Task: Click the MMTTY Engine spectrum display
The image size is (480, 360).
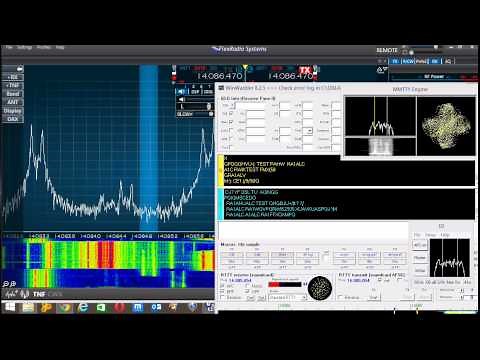Action: (380, 116)
